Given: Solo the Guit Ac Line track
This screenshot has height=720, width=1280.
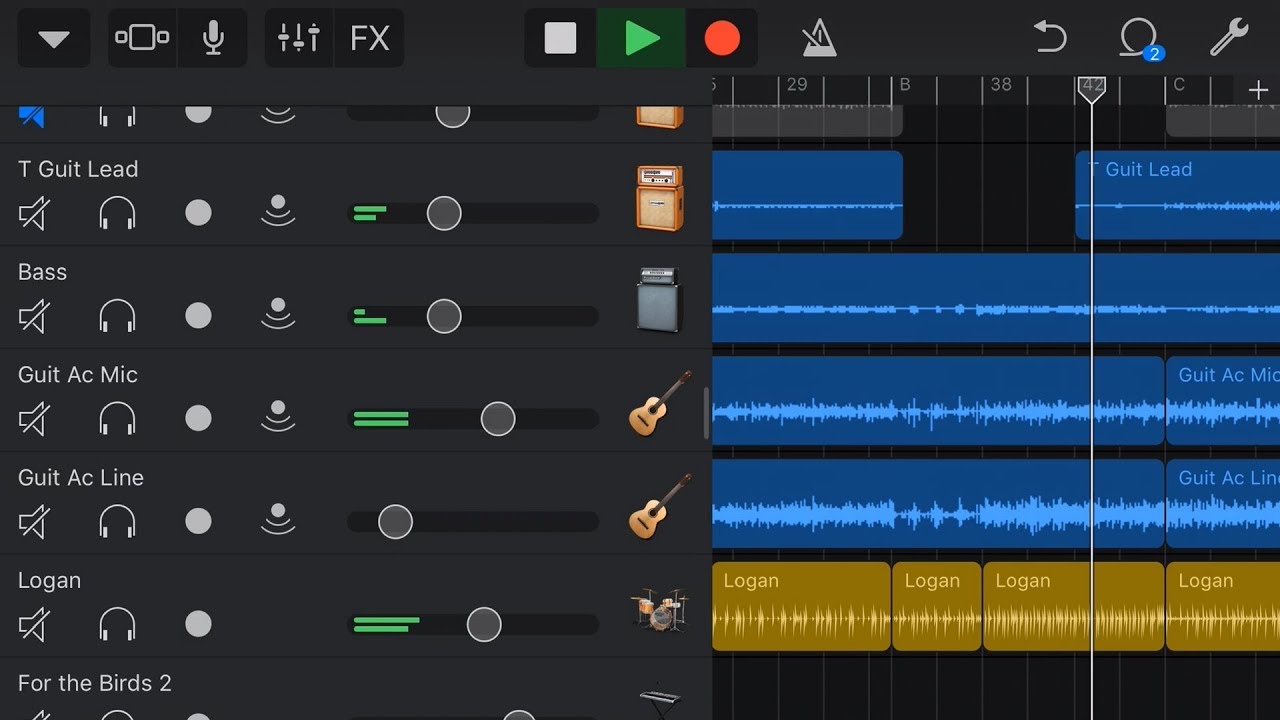Looking at the screenshot, I should coord(117,521).
